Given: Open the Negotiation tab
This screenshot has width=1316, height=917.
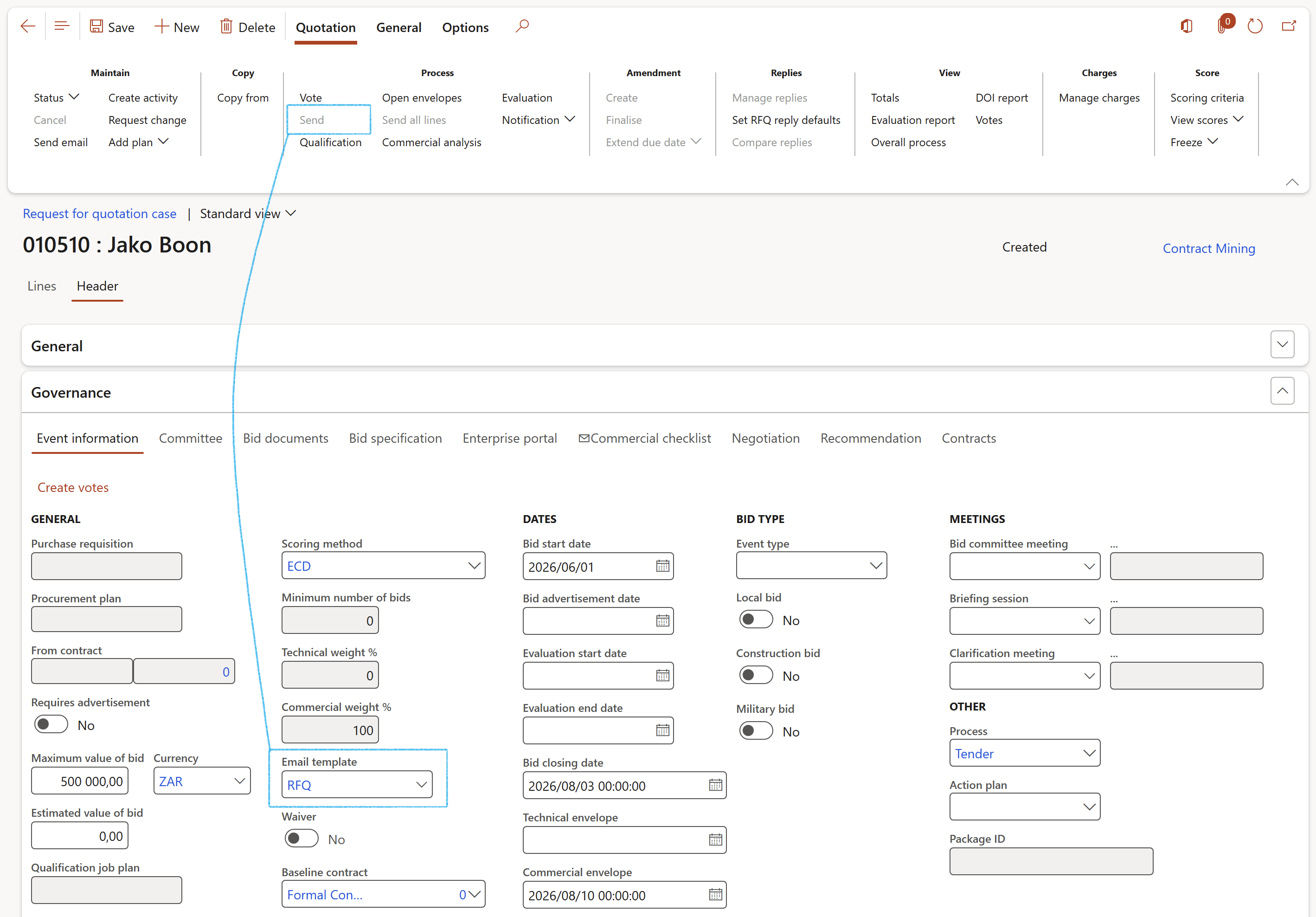Looking at the screenshot, I should (x=765, y=438).
